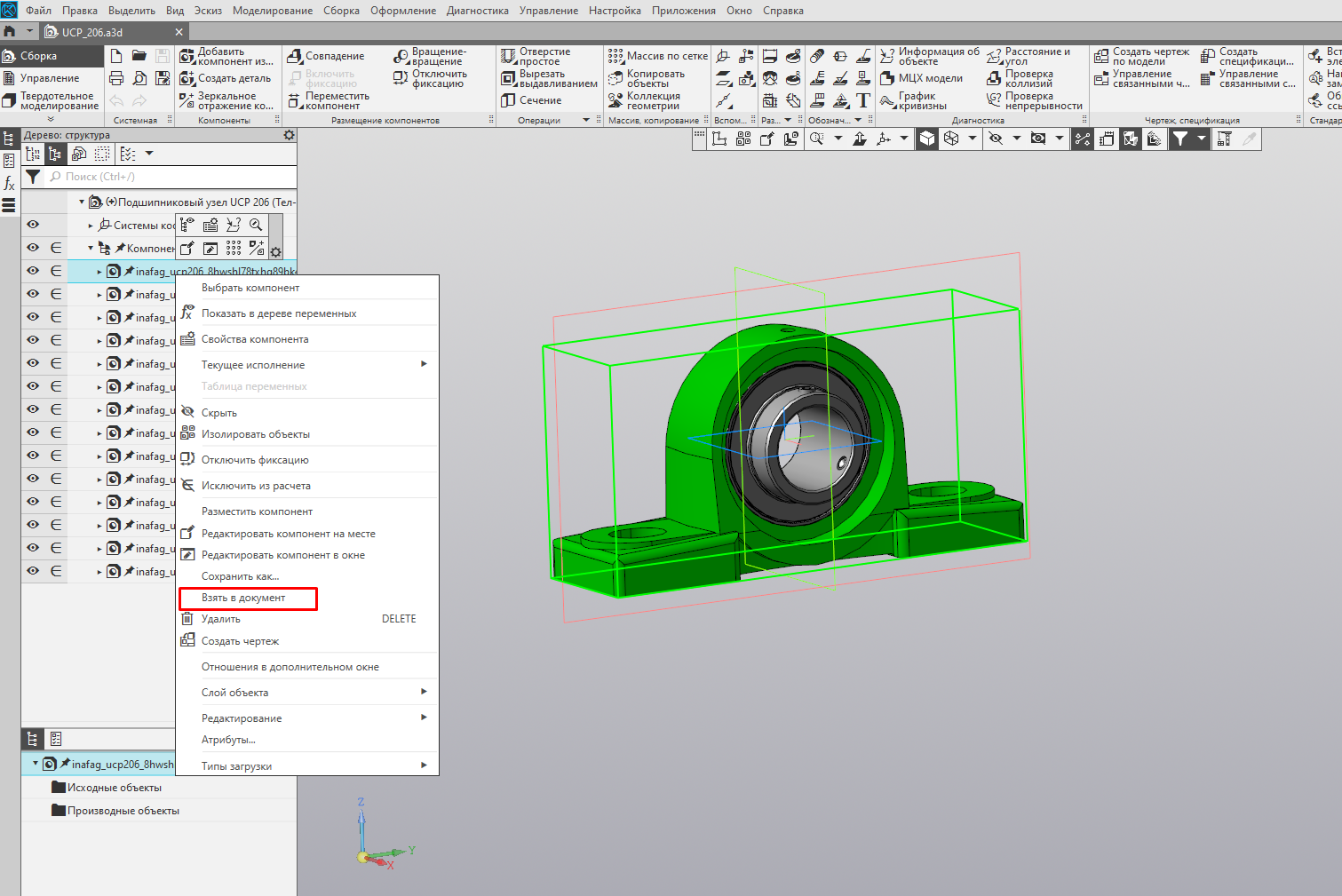The height and width of the screenshot is (896, 1342).
Task: Expand Текущее исполнение submenu arrow
Action: pyautogui.click(x=424, y=364)
